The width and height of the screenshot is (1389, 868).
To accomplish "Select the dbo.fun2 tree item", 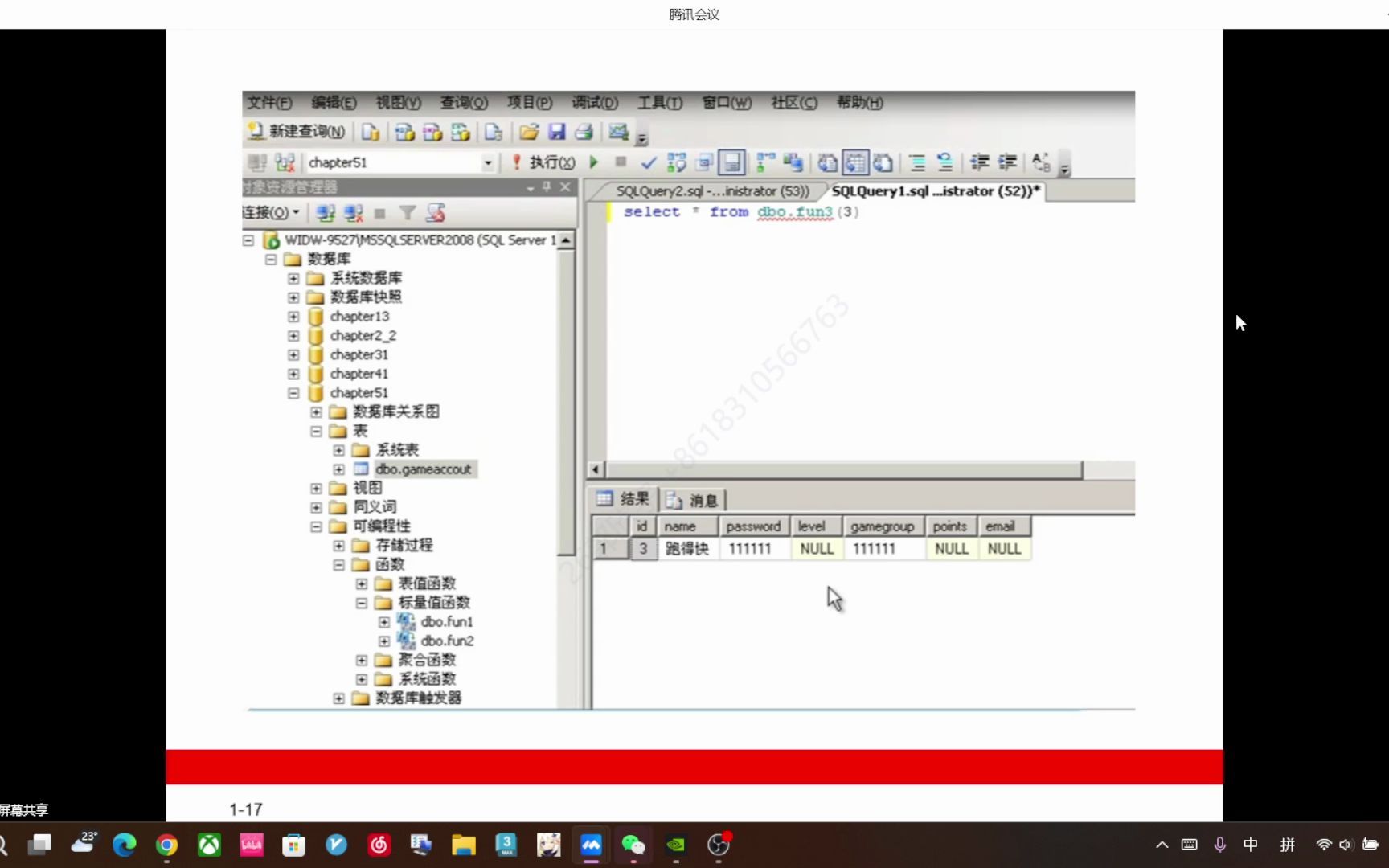I will point(447,641).
